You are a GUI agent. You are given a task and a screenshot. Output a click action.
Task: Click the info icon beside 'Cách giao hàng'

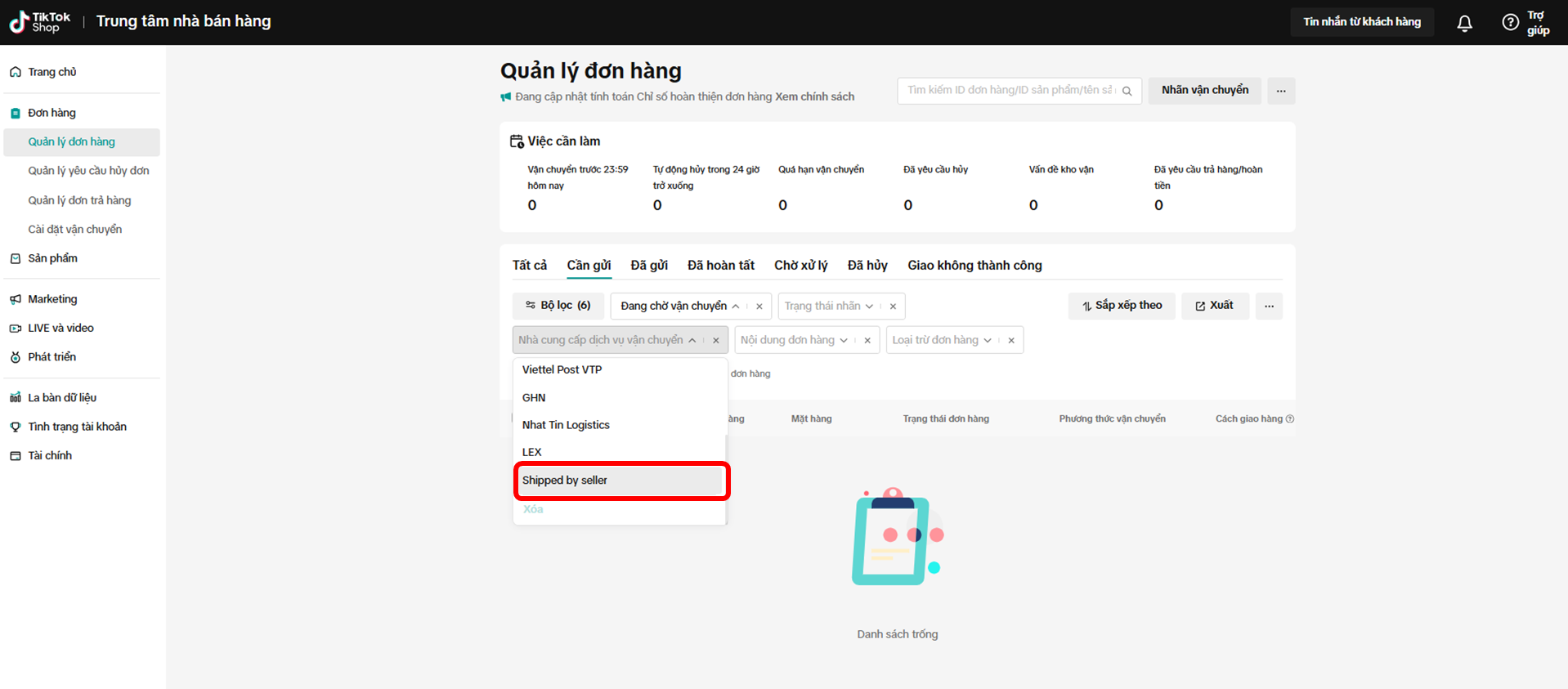click(x=1290, y=419)
